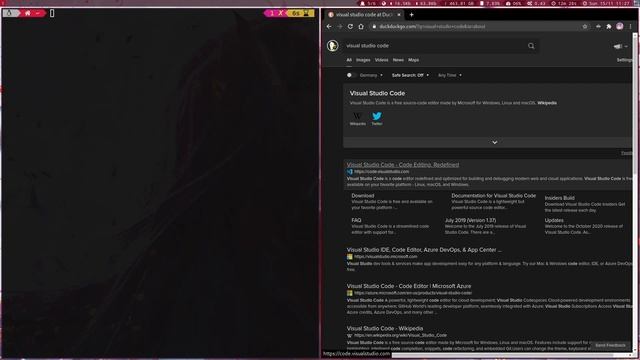Switch to the Videos tab

381,60
